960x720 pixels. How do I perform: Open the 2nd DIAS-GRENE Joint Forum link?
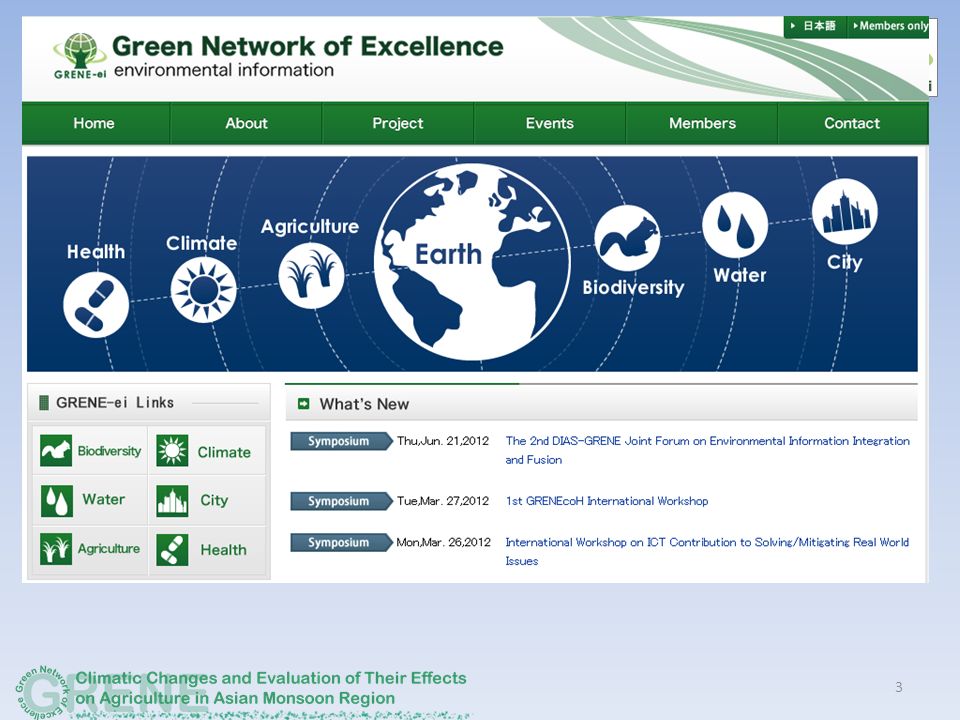point(707,450)
